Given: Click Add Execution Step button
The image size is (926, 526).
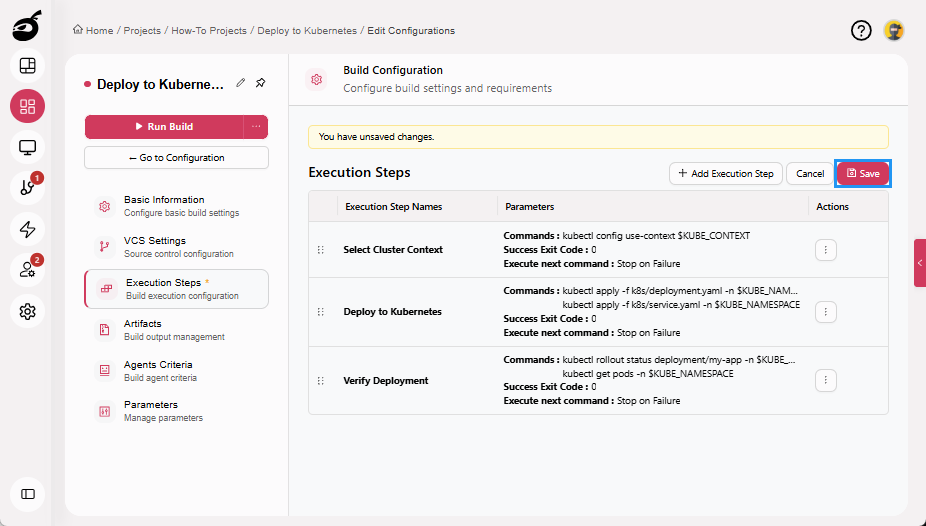Looking at the screenshot, I should pos(725,174).
